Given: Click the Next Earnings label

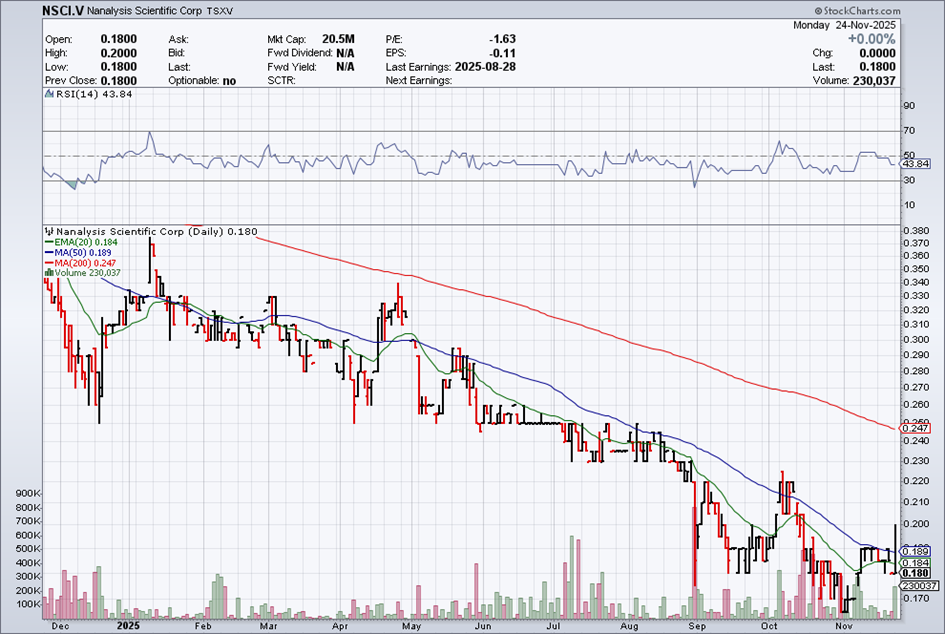Looking at the screenshot, I should (x=419, y=81).
